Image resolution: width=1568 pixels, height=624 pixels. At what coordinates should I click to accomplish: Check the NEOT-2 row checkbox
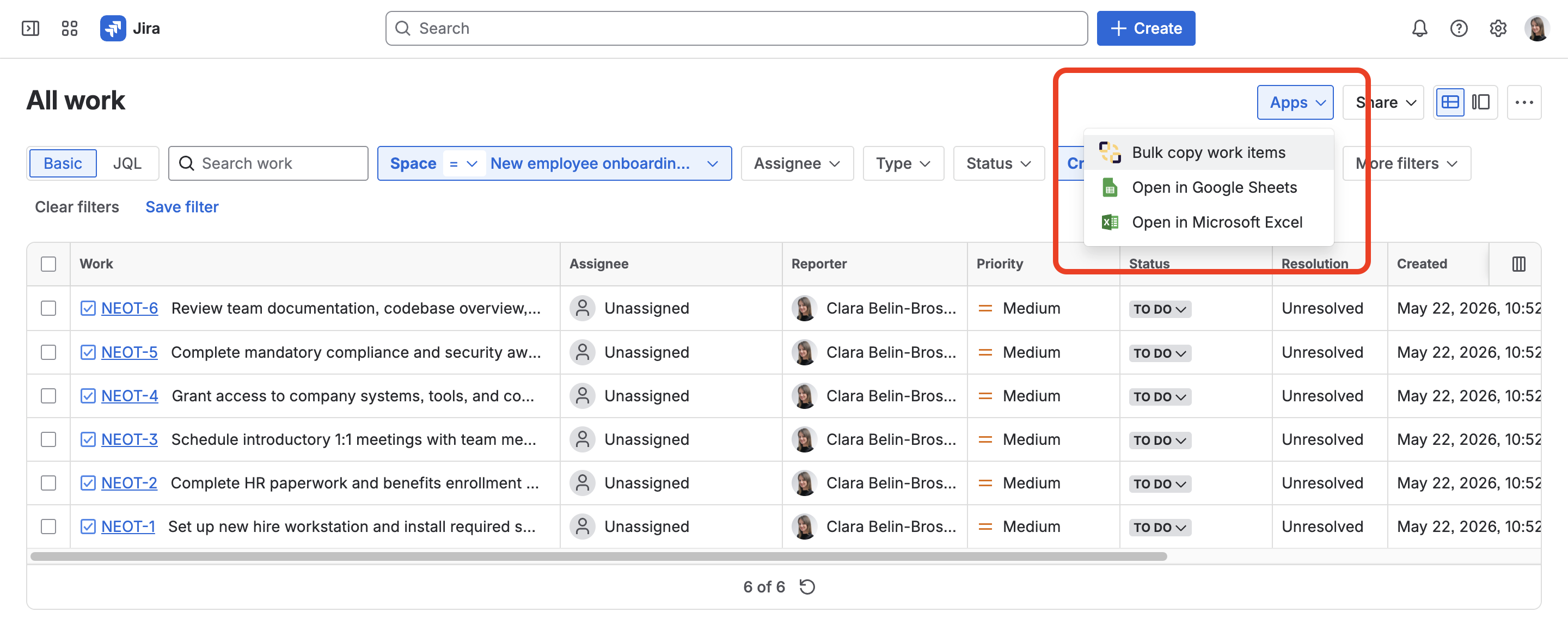[48, 483]
